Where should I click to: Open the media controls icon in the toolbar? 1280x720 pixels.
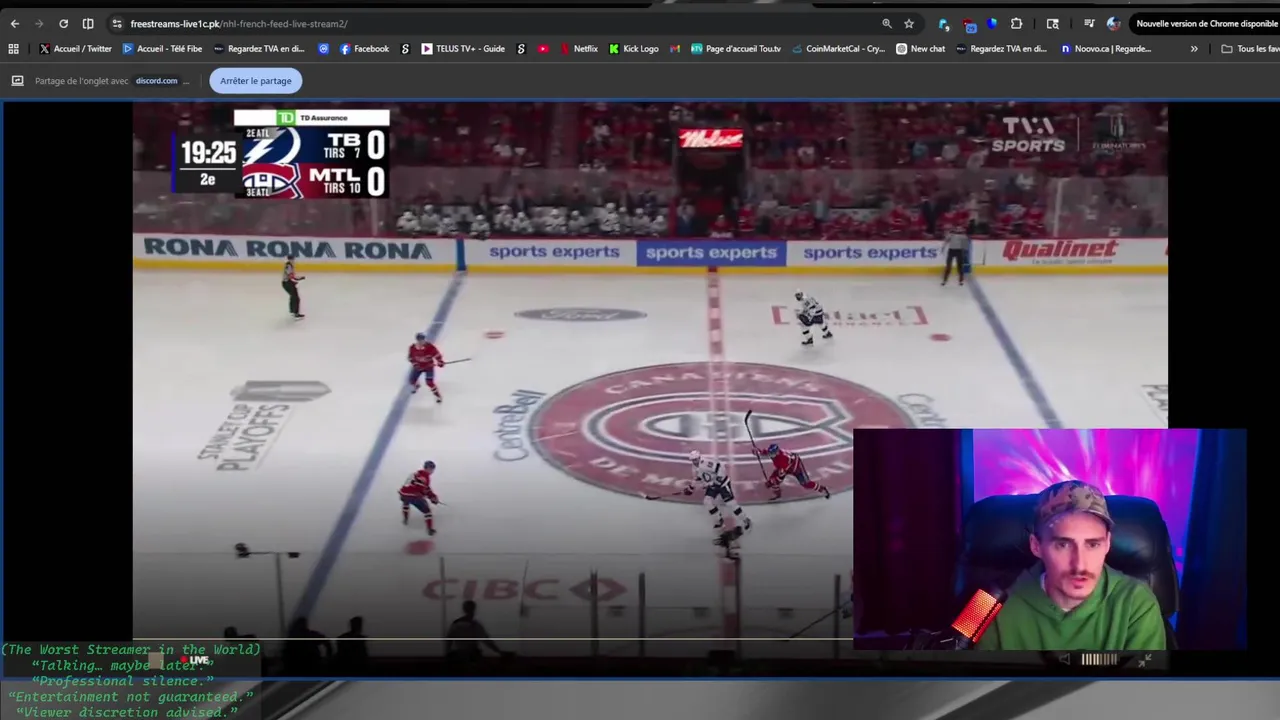point(1089,23)
